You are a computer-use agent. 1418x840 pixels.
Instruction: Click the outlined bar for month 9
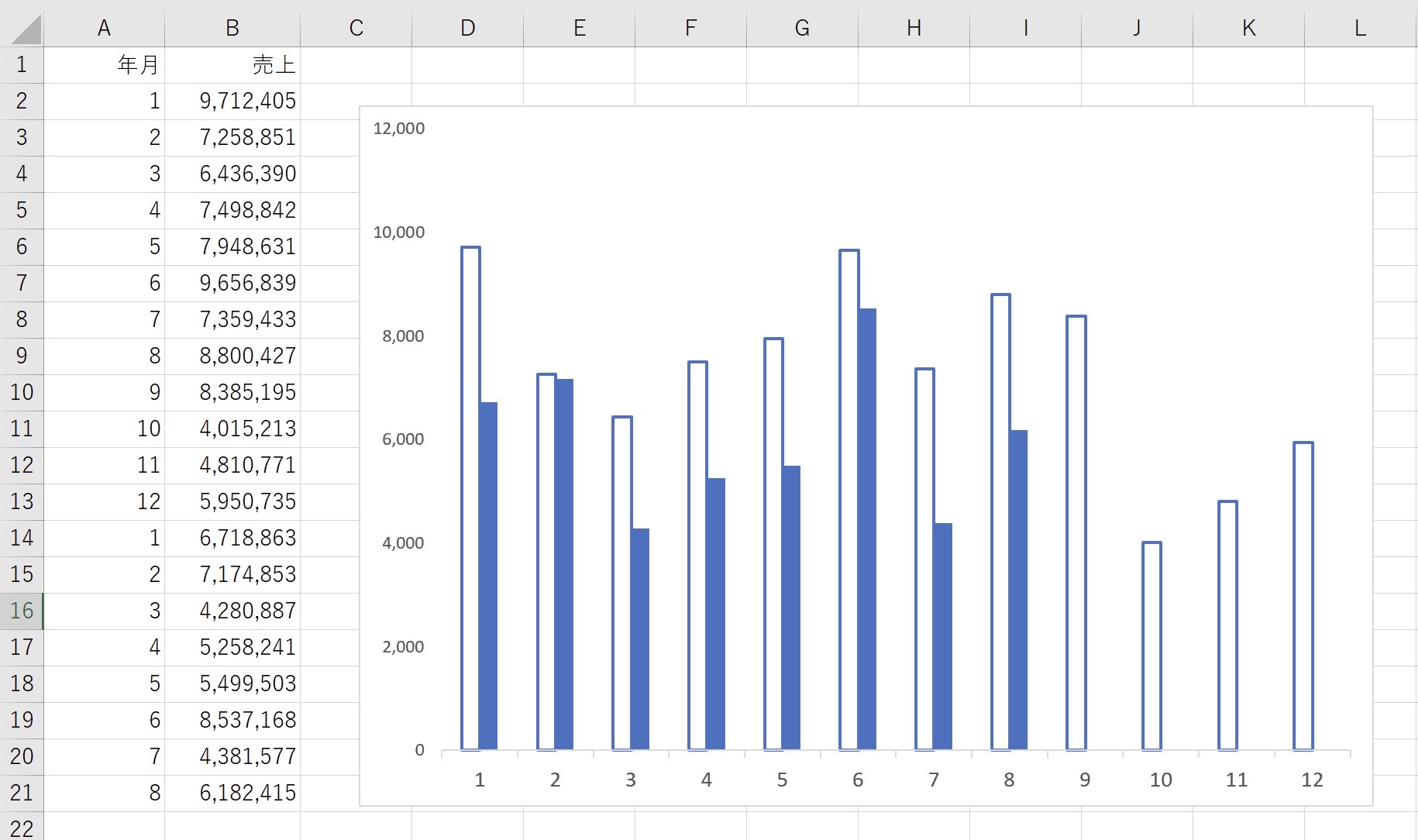[x=1076, y=533]
